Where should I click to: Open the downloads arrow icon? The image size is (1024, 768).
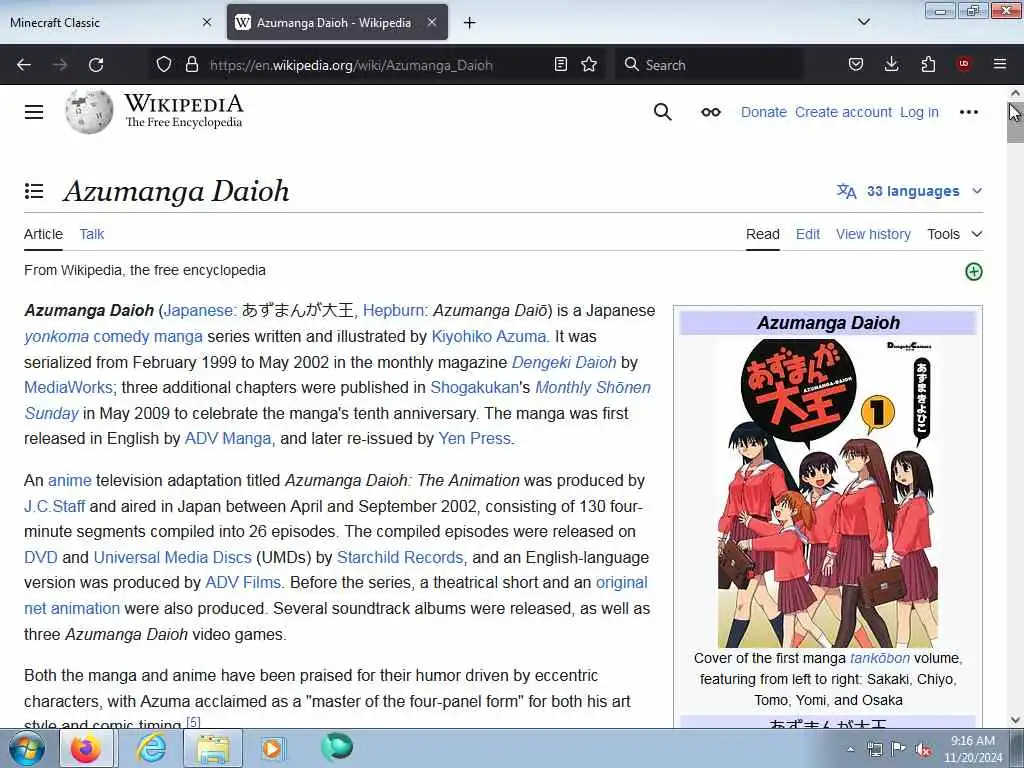891,64
